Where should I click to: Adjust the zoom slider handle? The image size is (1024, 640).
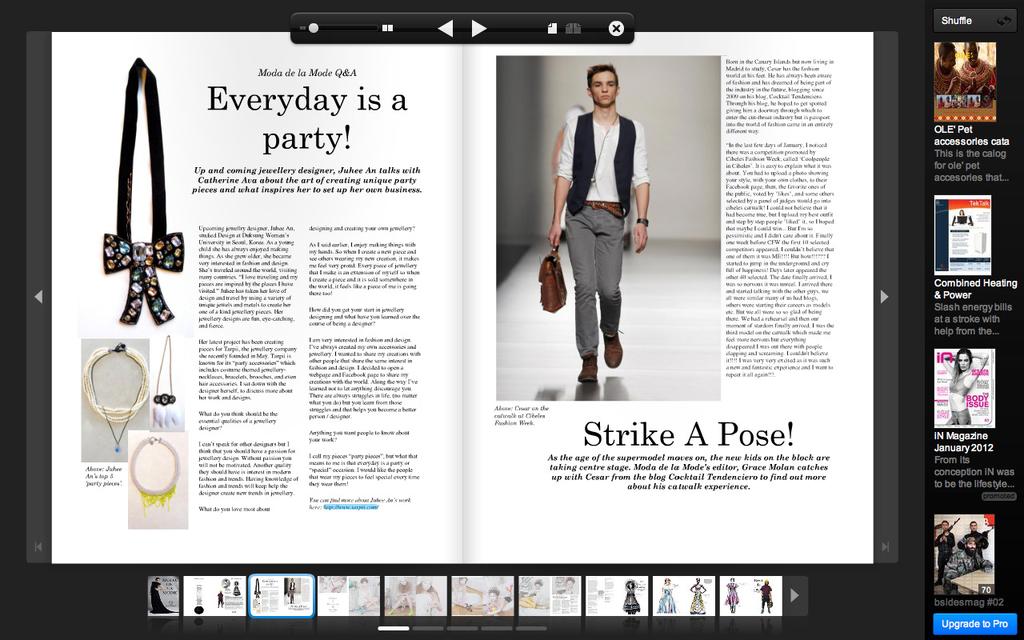(x=313, y=28)
